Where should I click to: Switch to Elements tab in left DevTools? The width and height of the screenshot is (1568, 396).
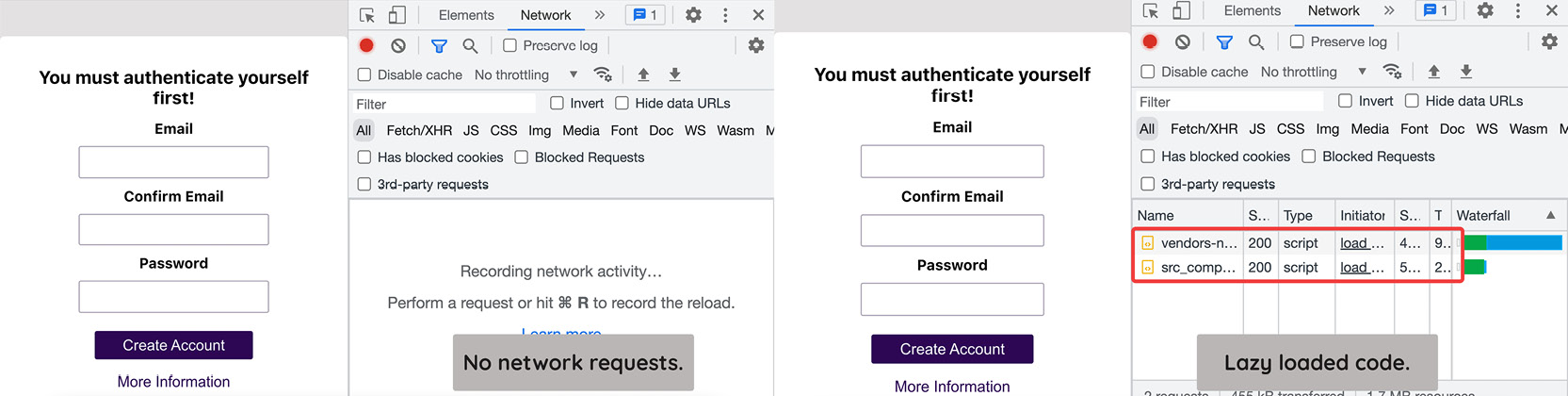(466, 15)
